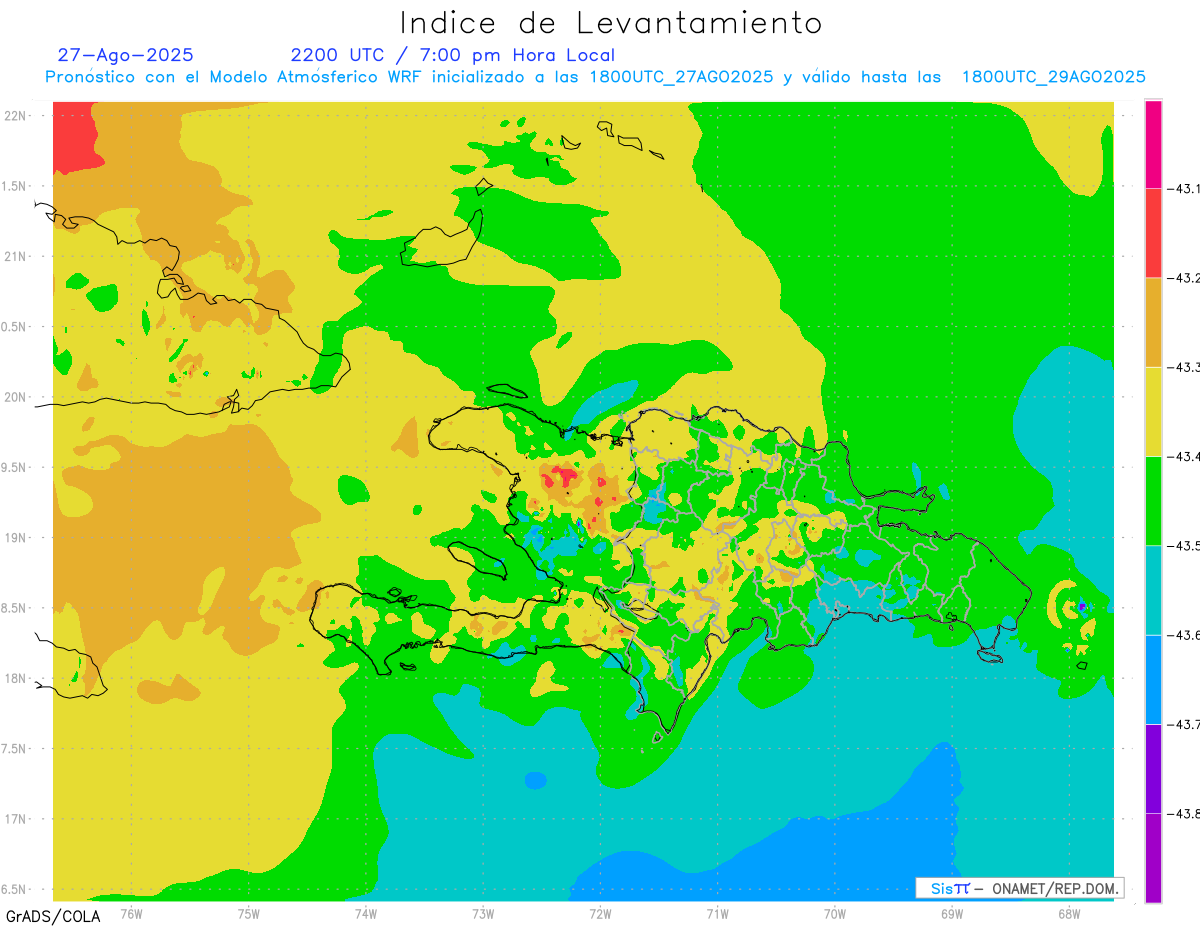Image resolution: width=1200 pixels, height=927 pixels.
Task: Click the '-43.6' color bar value
Action: click(1185, 635)
